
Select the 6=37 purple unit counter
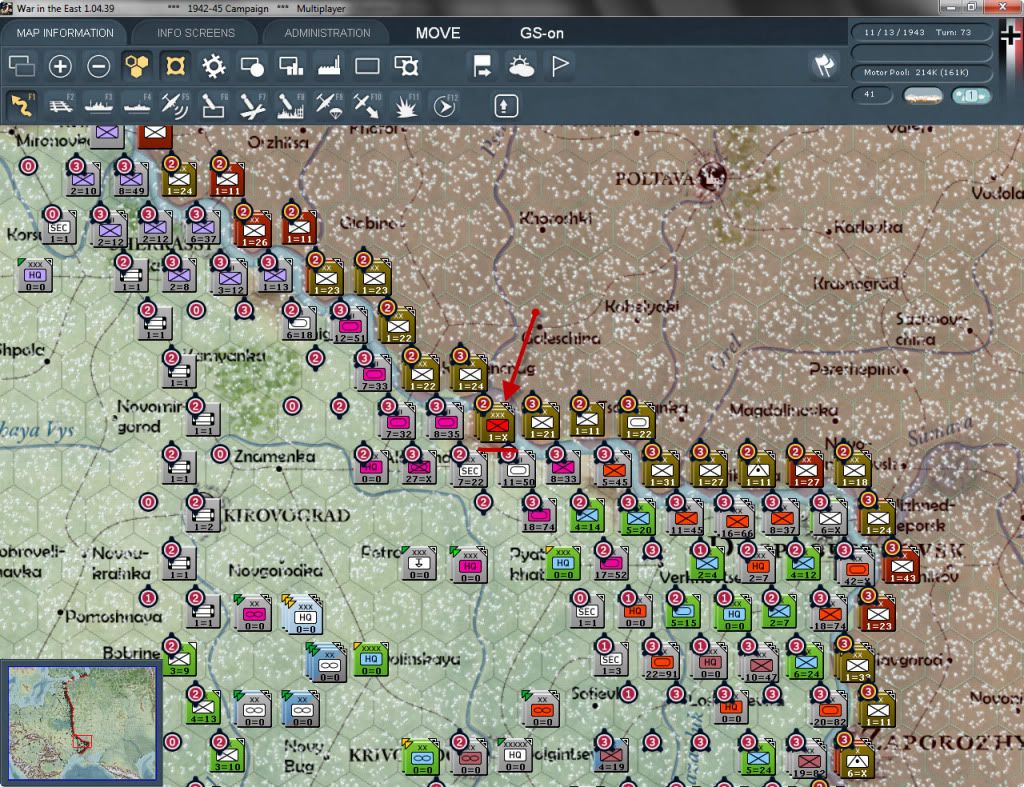204,229
